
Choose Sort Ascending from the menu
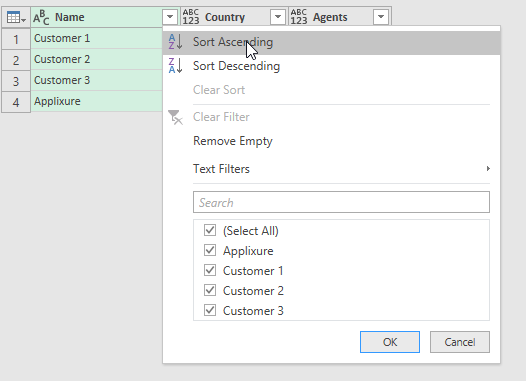tap(331, 42)
